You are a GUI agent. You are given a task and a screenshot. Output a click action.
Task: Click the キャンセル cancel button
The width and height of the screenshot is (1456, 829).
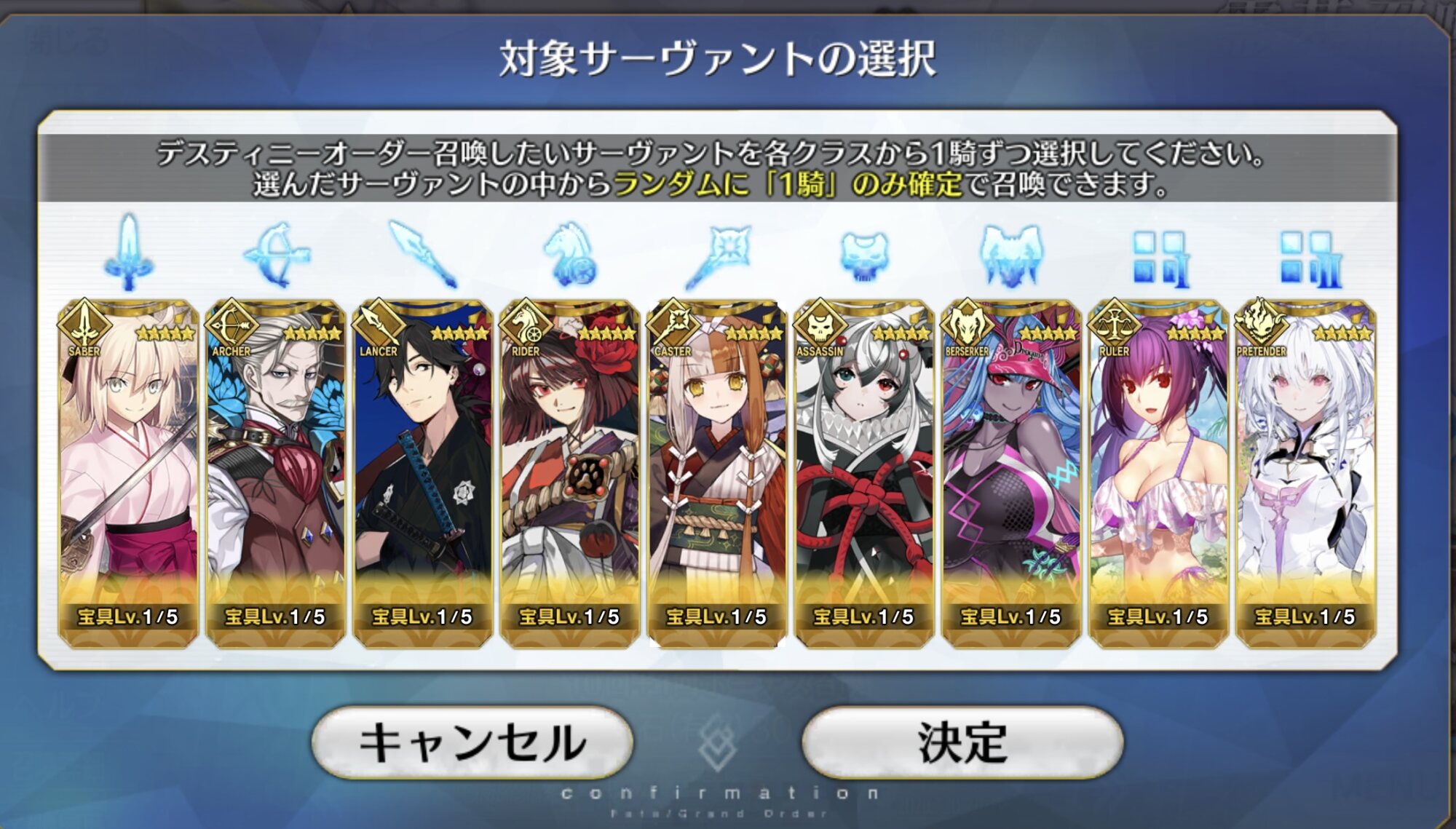point(472,742)
